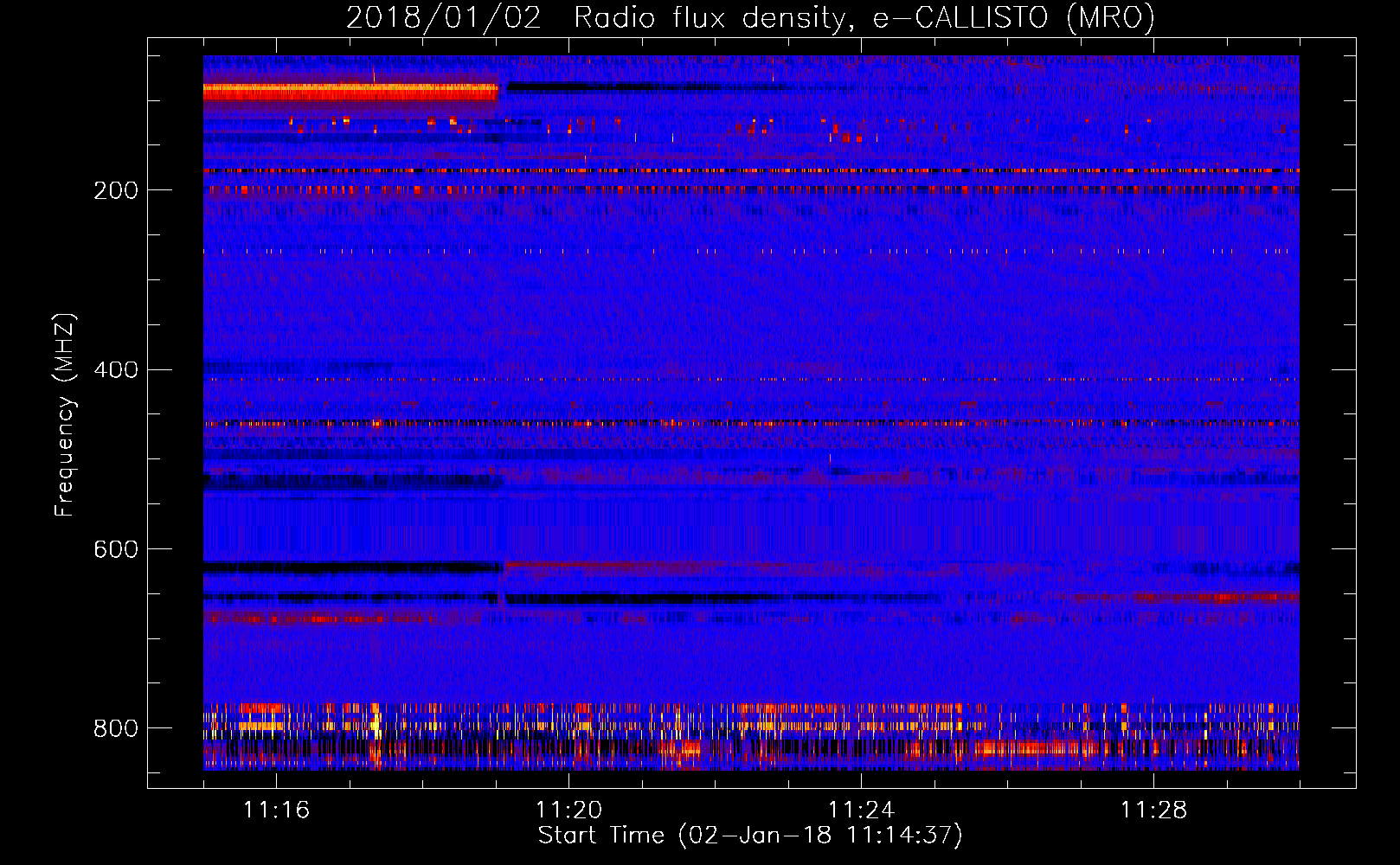Click the y-axis label "Frequency (MHZ)"
This screenshot has width=1400, height=865.
click(x=65, y=415)
